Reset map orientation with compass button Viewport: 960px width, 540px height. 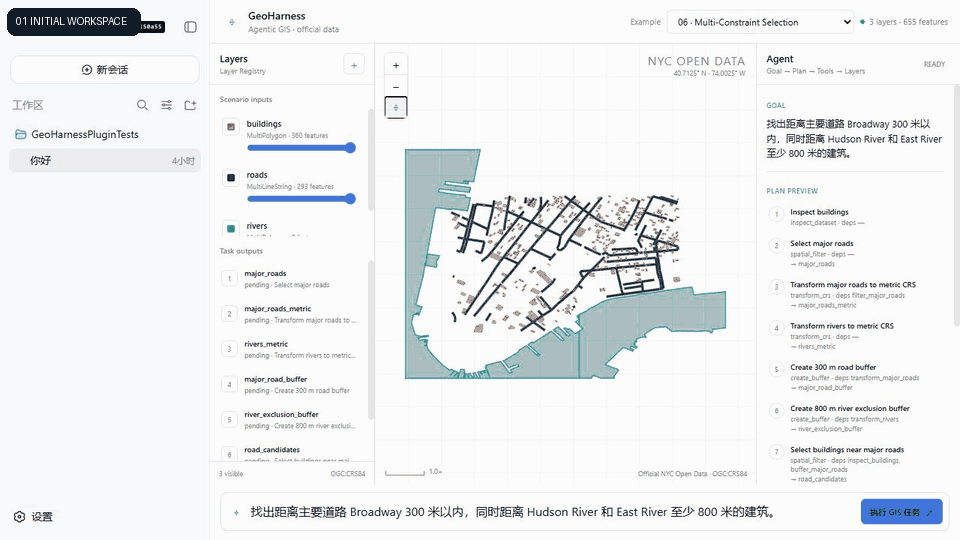point(396,108)
